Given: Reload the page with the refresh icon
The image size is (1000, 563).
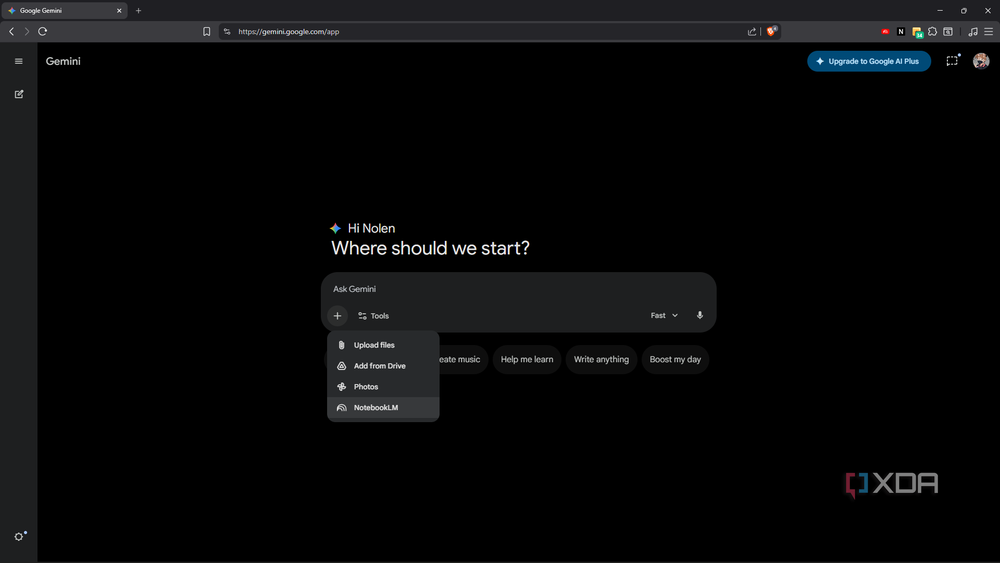Looking at the screenshot, I should (x=43, y=31).
